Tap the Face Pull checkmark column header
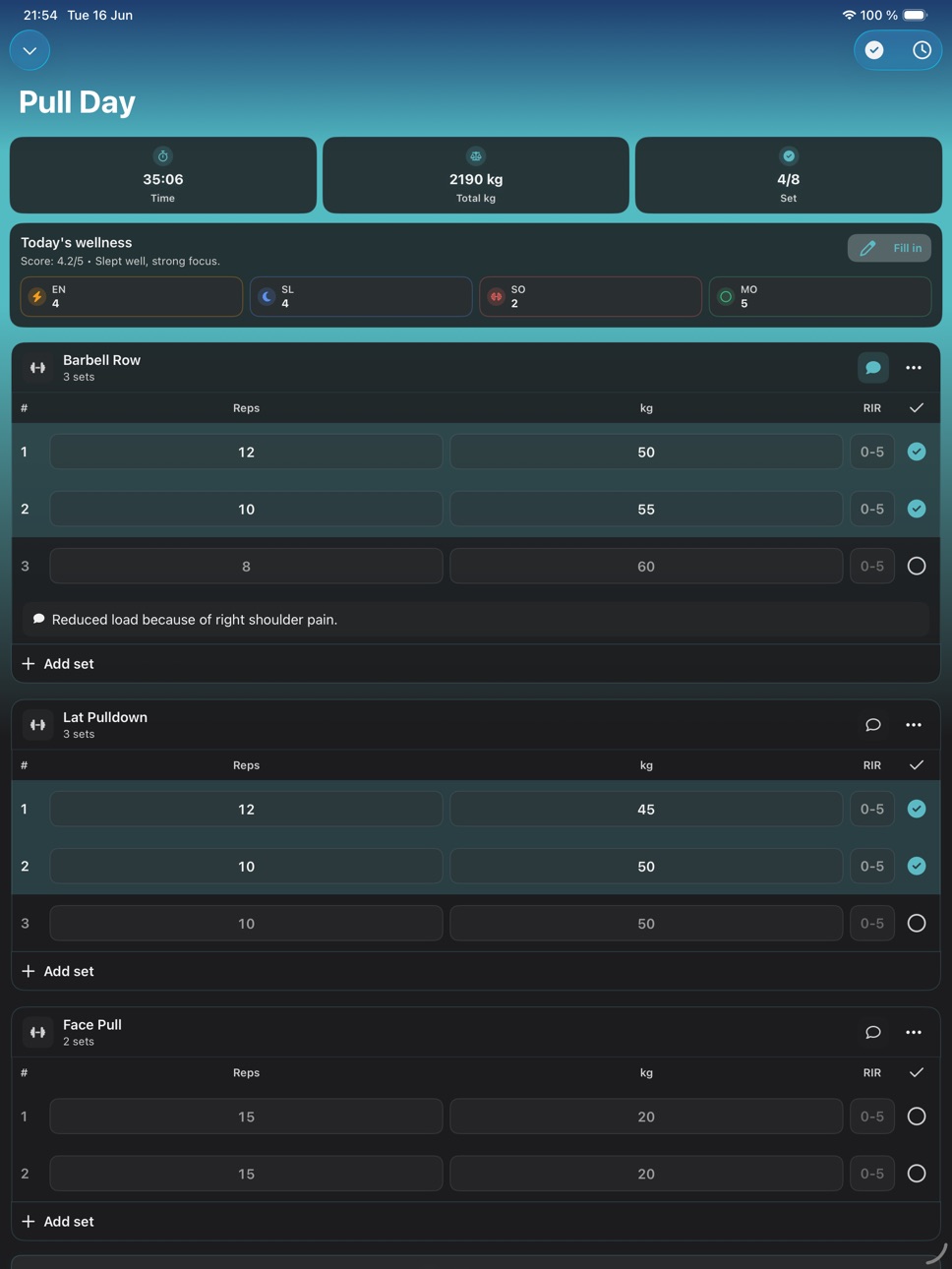 click(x=917, y=1073)
